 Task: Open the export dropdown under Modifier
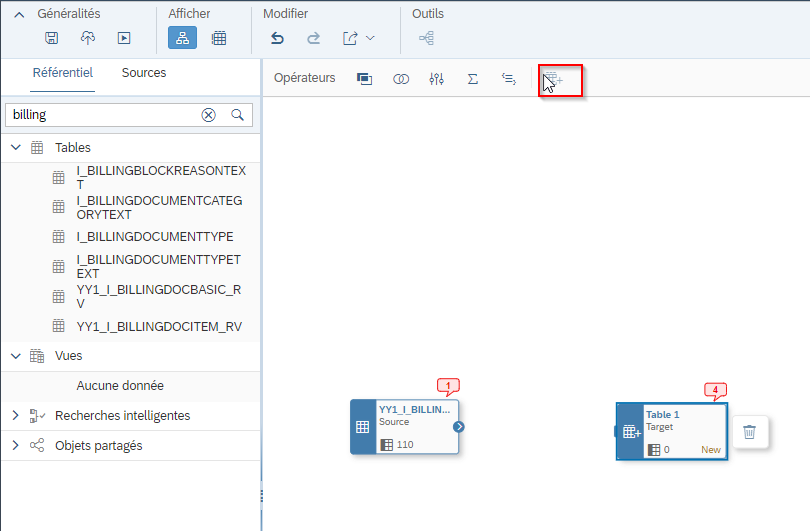click(x=358, y=38)
